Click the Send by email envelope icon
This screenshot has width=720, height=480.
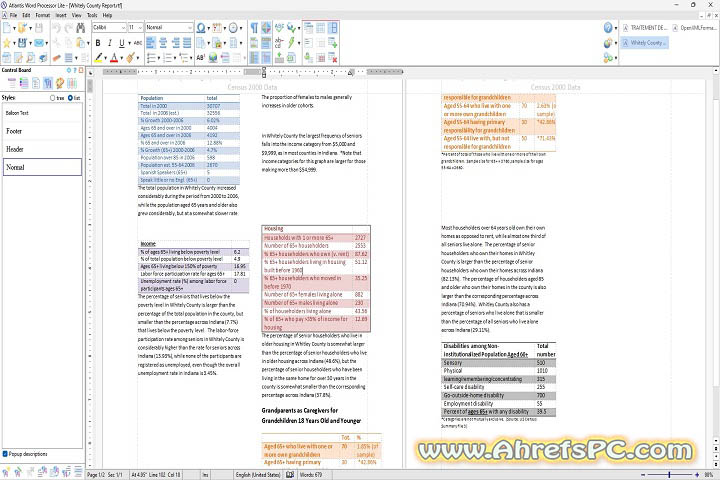tap(39, 43)
